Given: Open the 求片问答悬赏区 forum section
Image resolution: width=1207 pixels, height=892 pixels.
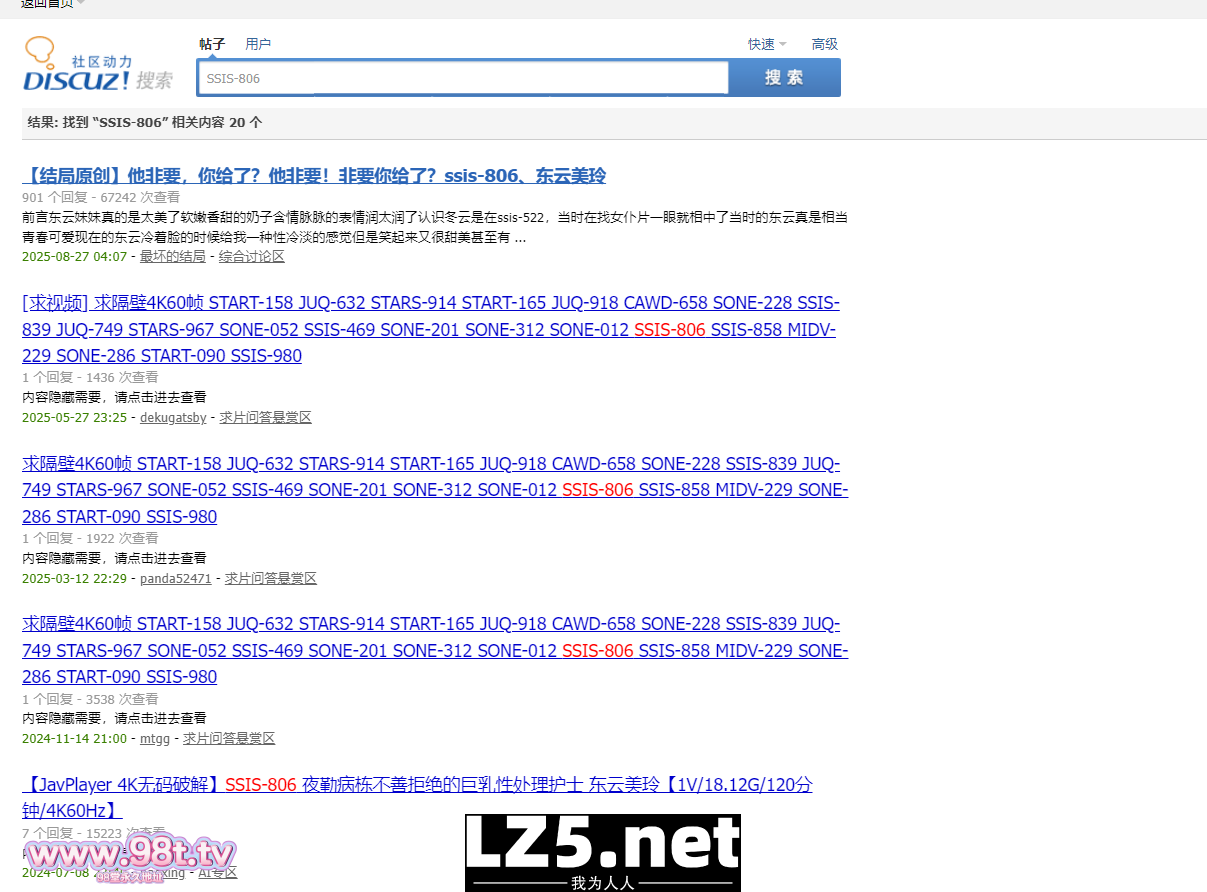Looking at the screenshot, I should tap(265, 417).
